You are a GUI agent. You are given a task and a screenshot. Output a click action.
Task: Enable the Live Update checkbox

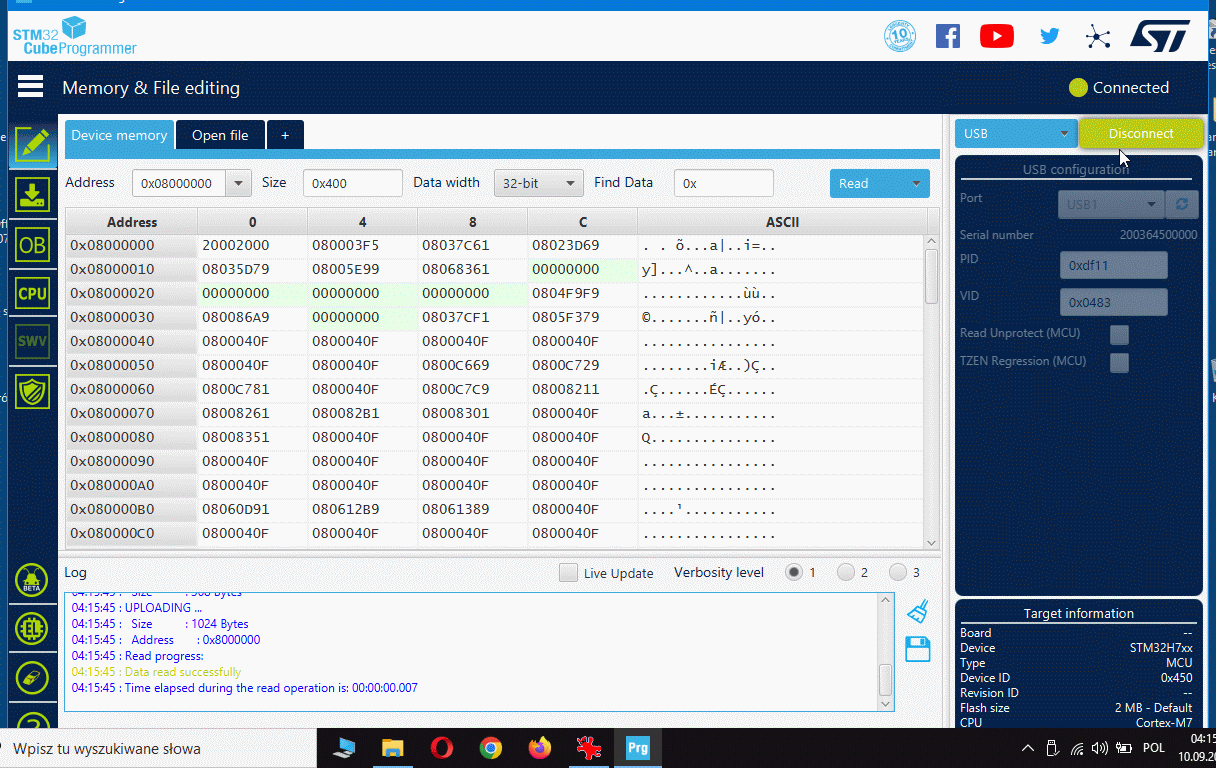(568, 573)
